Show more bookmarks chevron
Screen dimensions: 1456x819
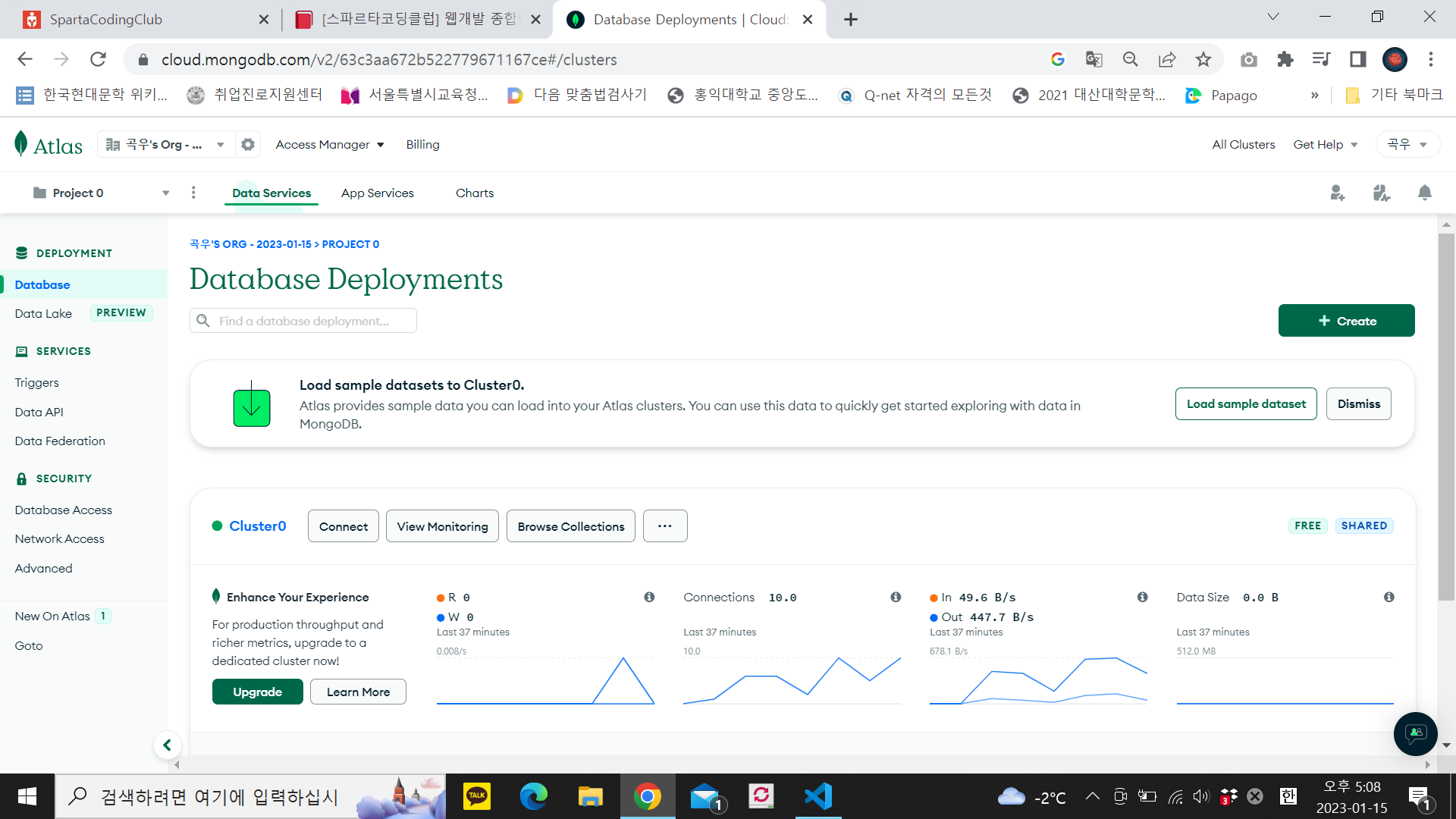tap(1315, 95)
